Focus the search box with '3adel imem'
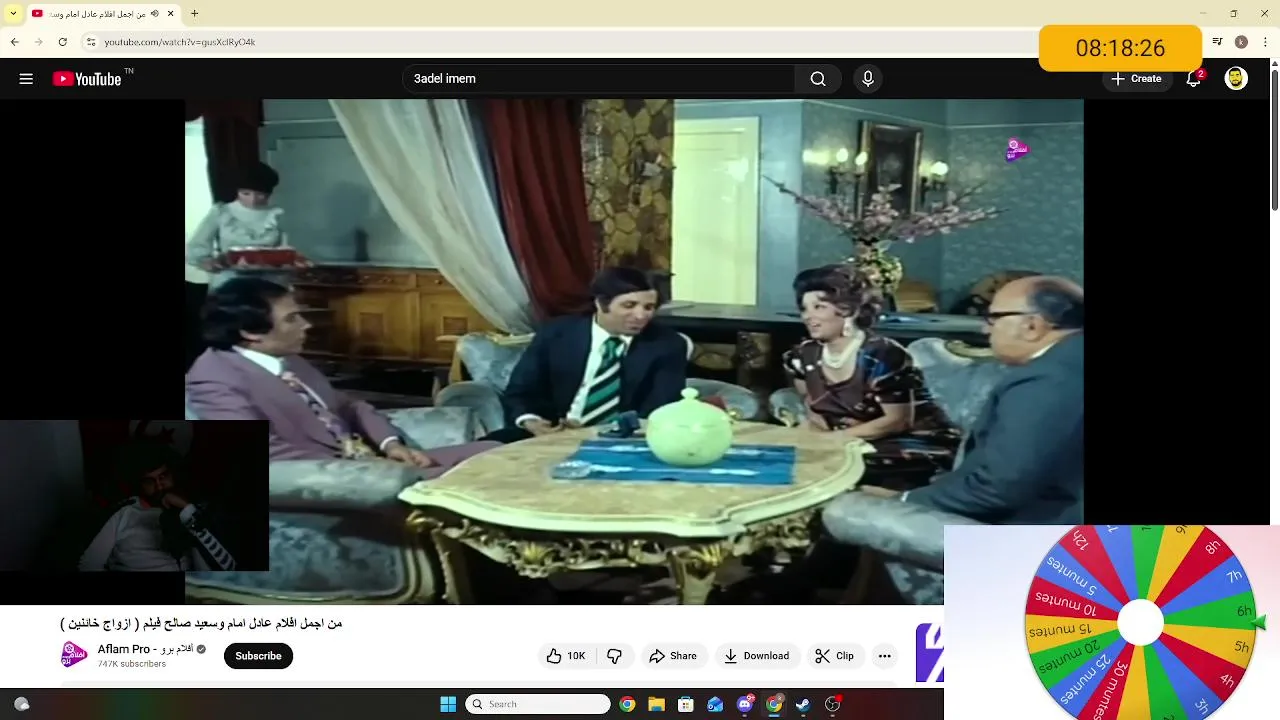The image size is (1280, 720). [x=599, y=79]
